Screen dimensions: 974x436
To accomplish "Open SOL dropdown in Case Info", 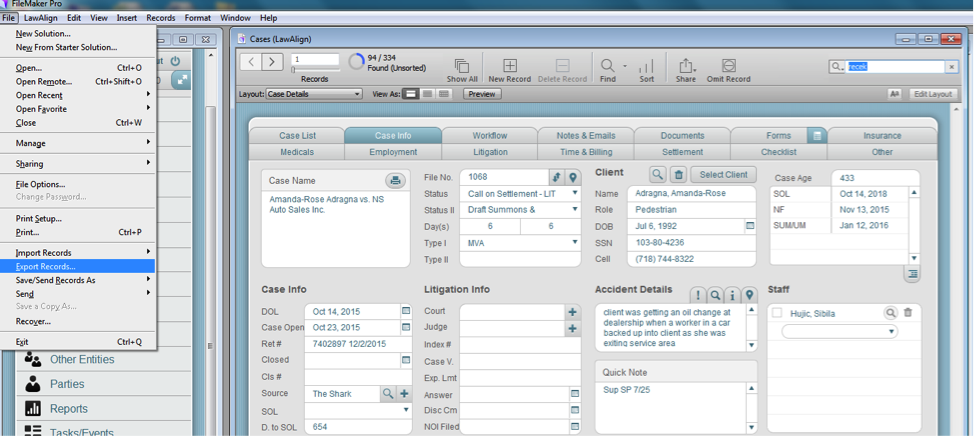I will tap(406, 410).
